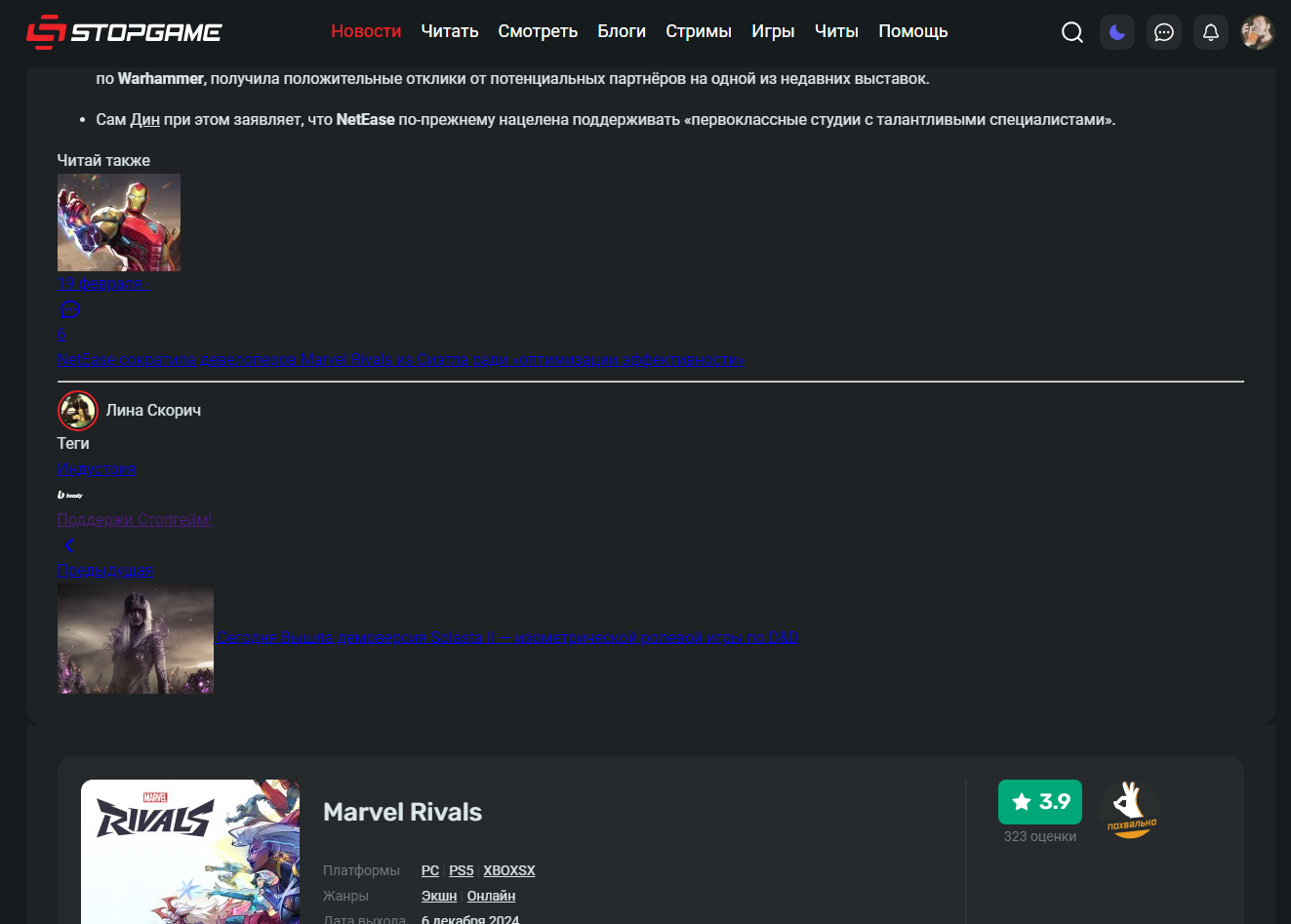Select the Индустрия tag
Viewport: 1291px width, 924px height.
[96, 468]
